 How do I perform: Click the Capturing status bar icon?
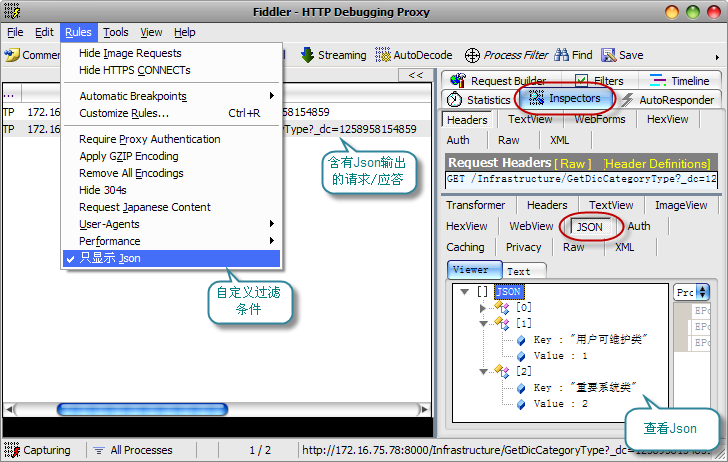(x=11, y=451)
